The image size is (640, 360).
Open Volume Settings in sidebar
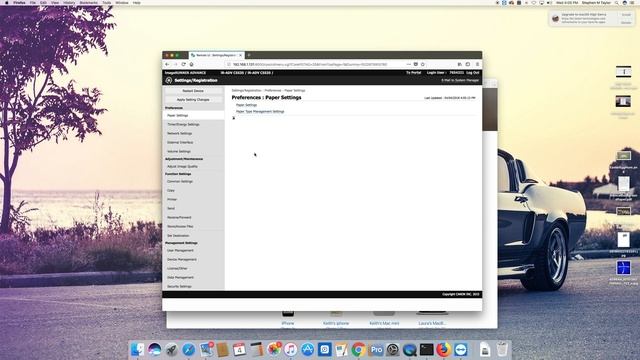pos(179,151)
